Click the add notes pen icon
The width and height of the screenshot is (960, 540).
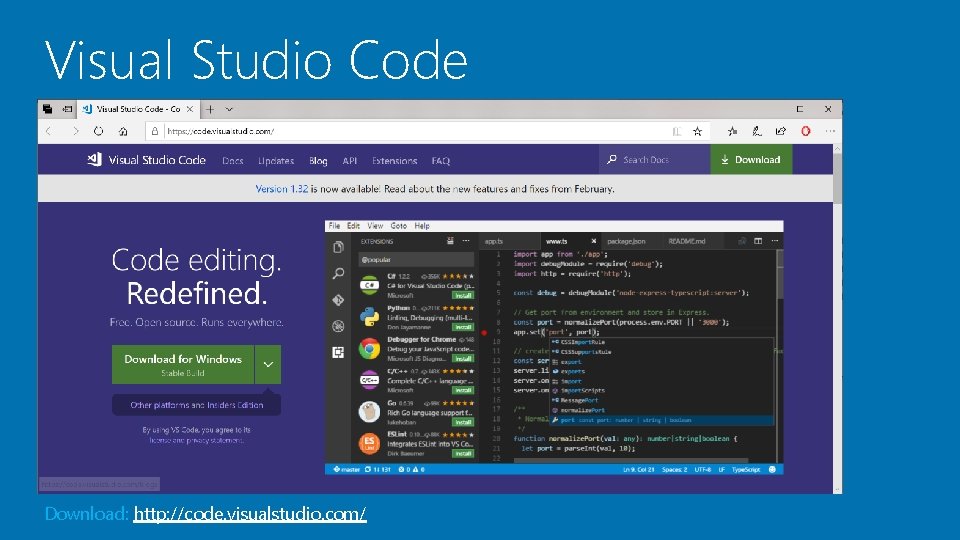tap(757, 131)
